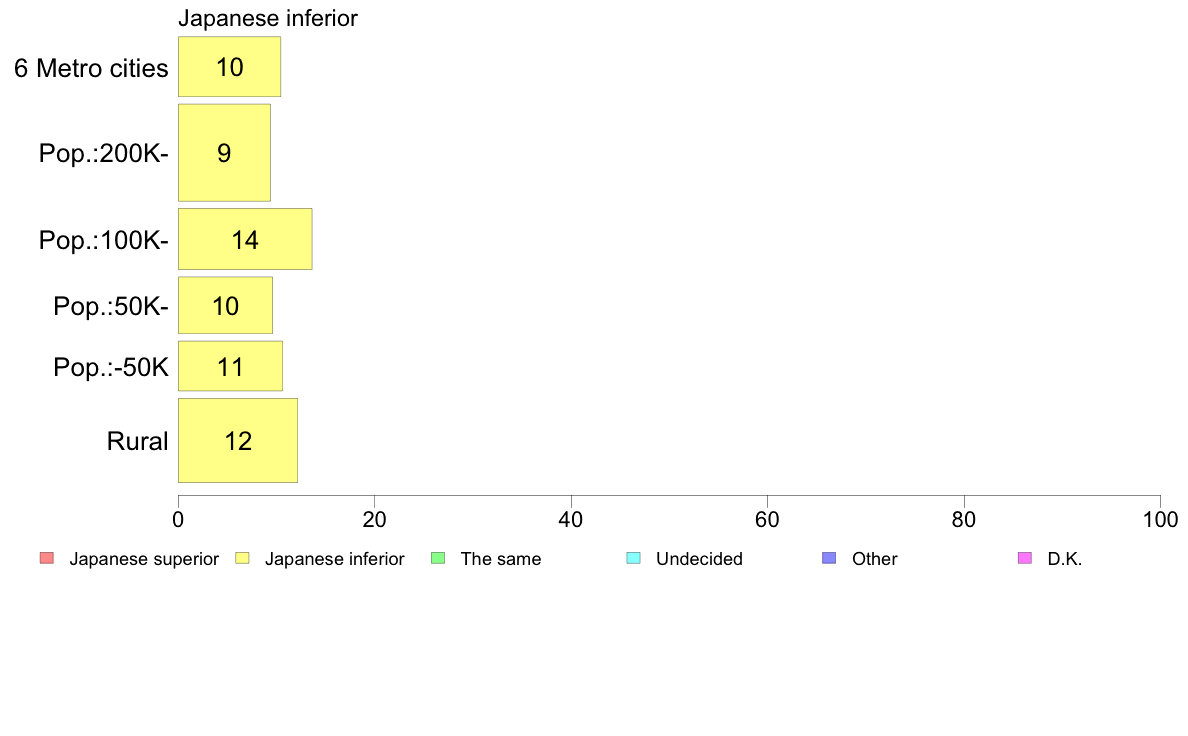Click the green The same legend swatch
The width and height of the screenshot is (1188, 736).
point(438,559)
